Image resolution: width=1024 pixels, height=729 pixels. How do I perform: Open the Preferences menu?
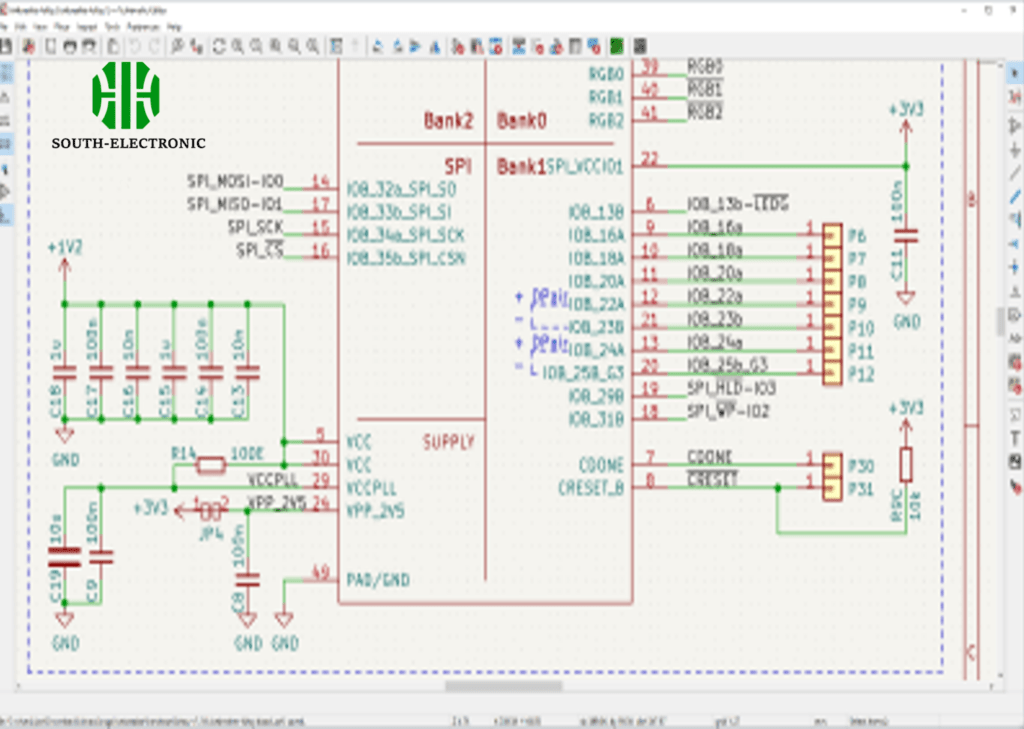click(145, 28)
